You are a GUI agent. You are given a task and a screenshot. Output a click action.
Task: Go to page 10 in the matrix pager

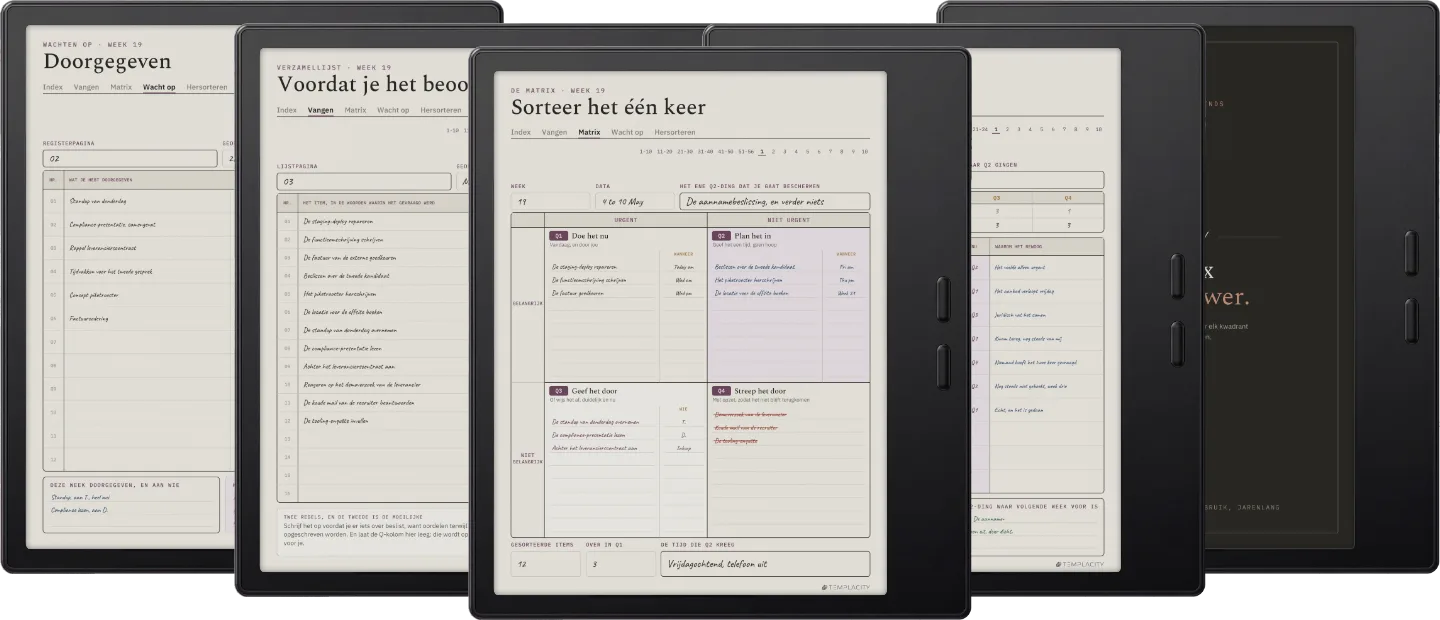tap(864, 152)
